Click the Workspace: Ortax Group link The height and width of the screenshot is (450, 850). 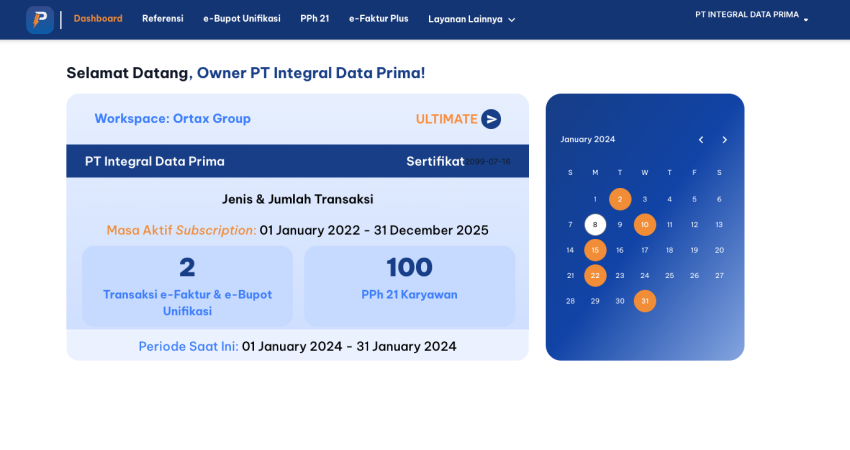pos(172,119)
